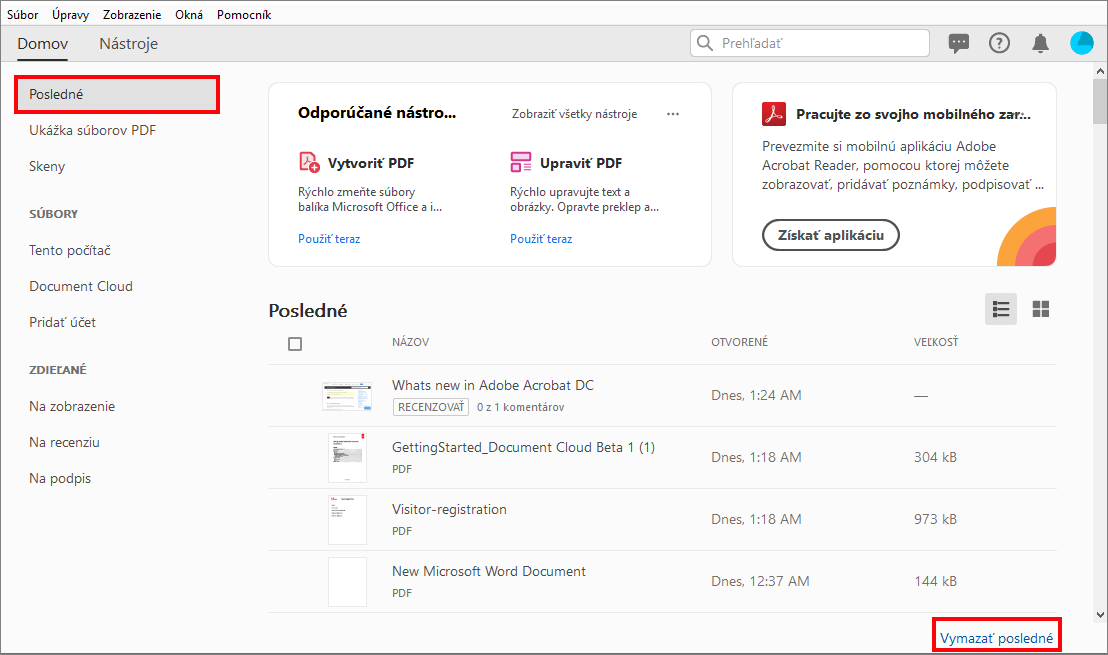Viewport: 1108px width, 655px height.
Task: Click the Získať aplikáciu button
Action: (x=831, y=235)
